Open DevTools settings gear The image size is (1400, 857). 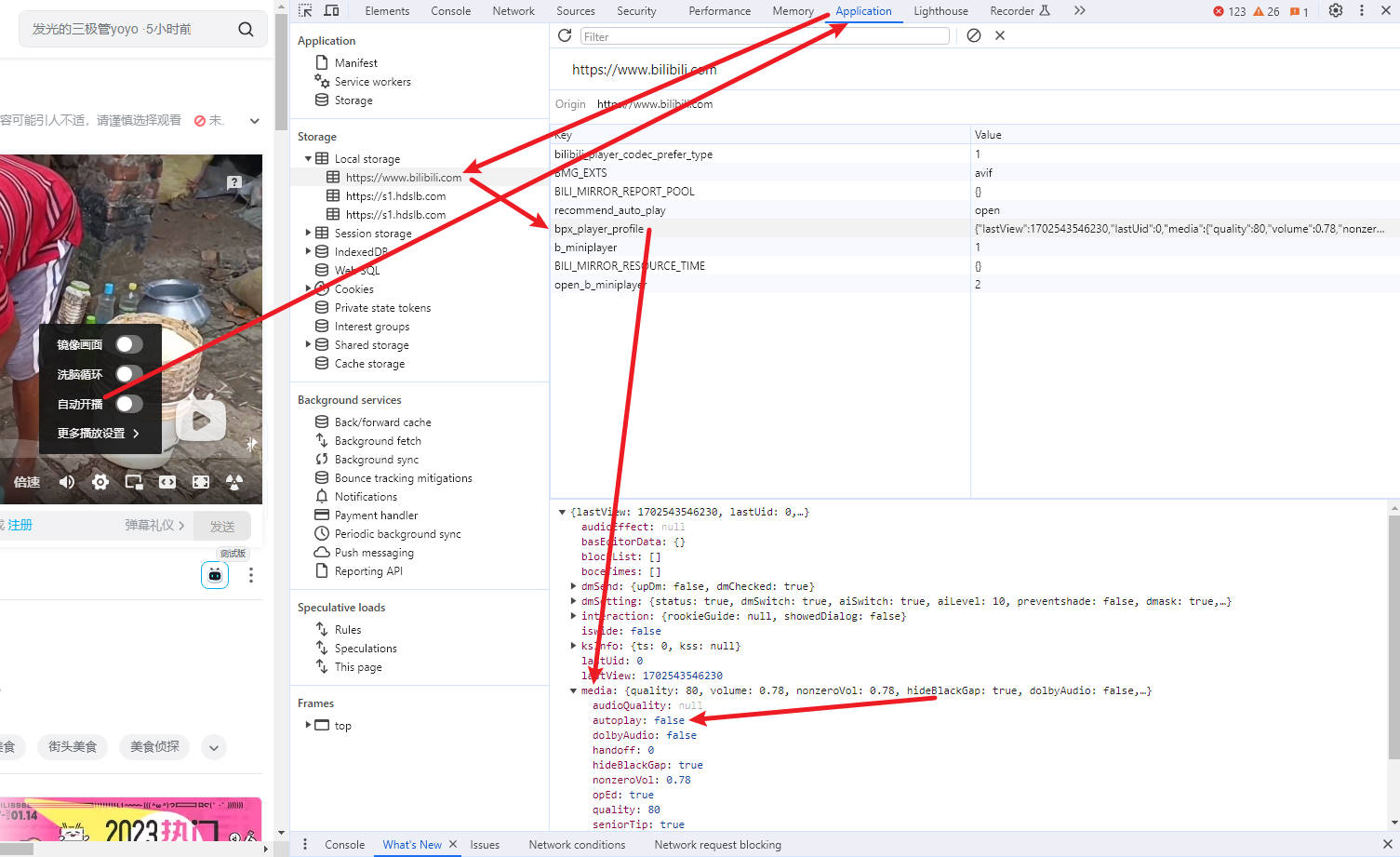click(1336, 11)
